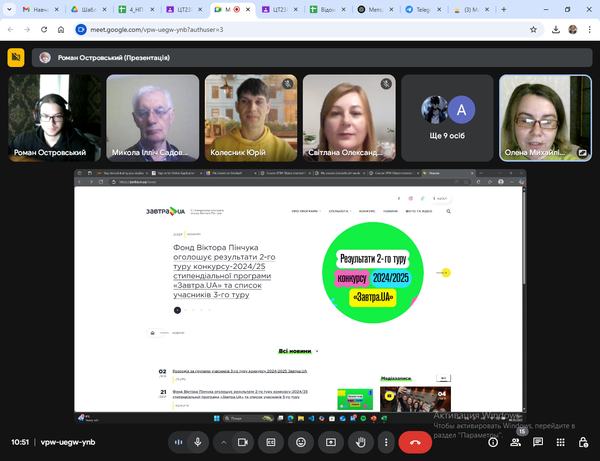This screenshot has height=461, width=600.
Task: Open more options three-dot menu
Action: coord(384,441)
